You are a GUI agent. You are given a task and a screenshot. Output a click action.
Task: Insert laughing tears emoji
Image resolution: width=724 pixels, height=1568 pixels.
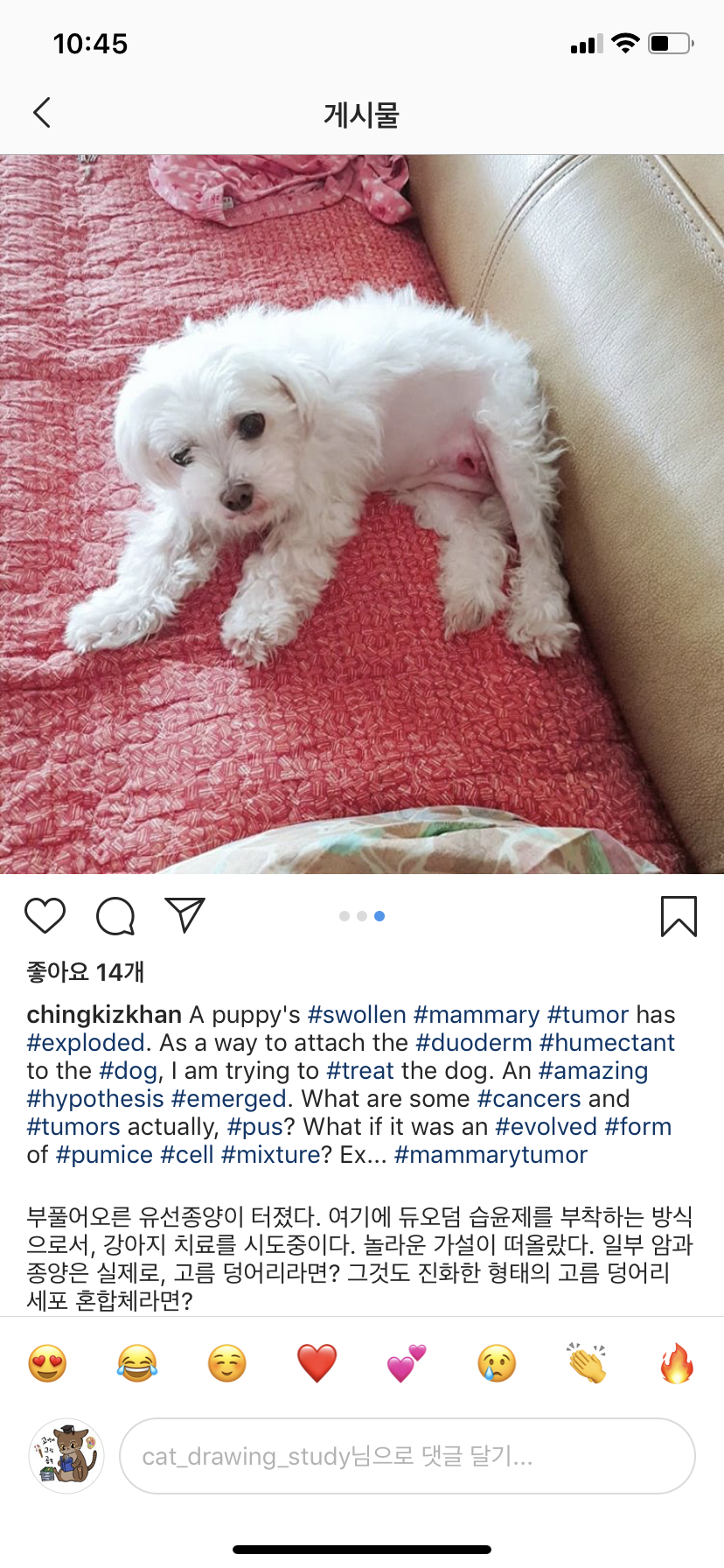[137, 1363]
